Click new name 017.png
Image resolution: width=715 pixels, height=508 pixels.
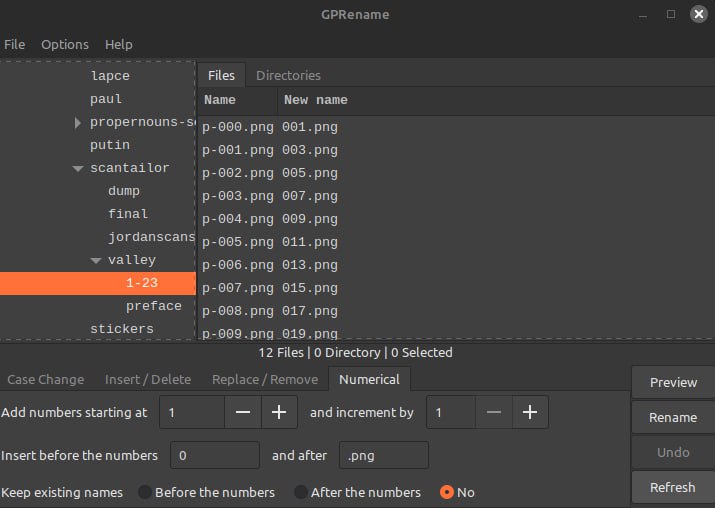310,311
